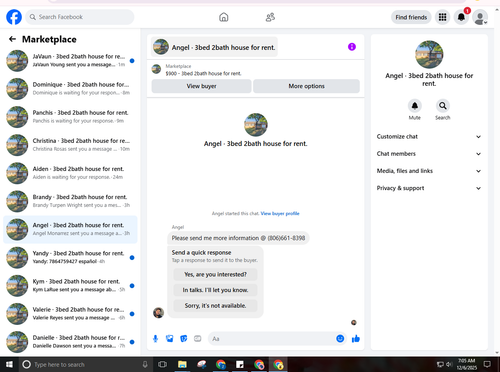Expand Customize chat section
Viewport: 500px width, 372px height.
coord(429,137)
